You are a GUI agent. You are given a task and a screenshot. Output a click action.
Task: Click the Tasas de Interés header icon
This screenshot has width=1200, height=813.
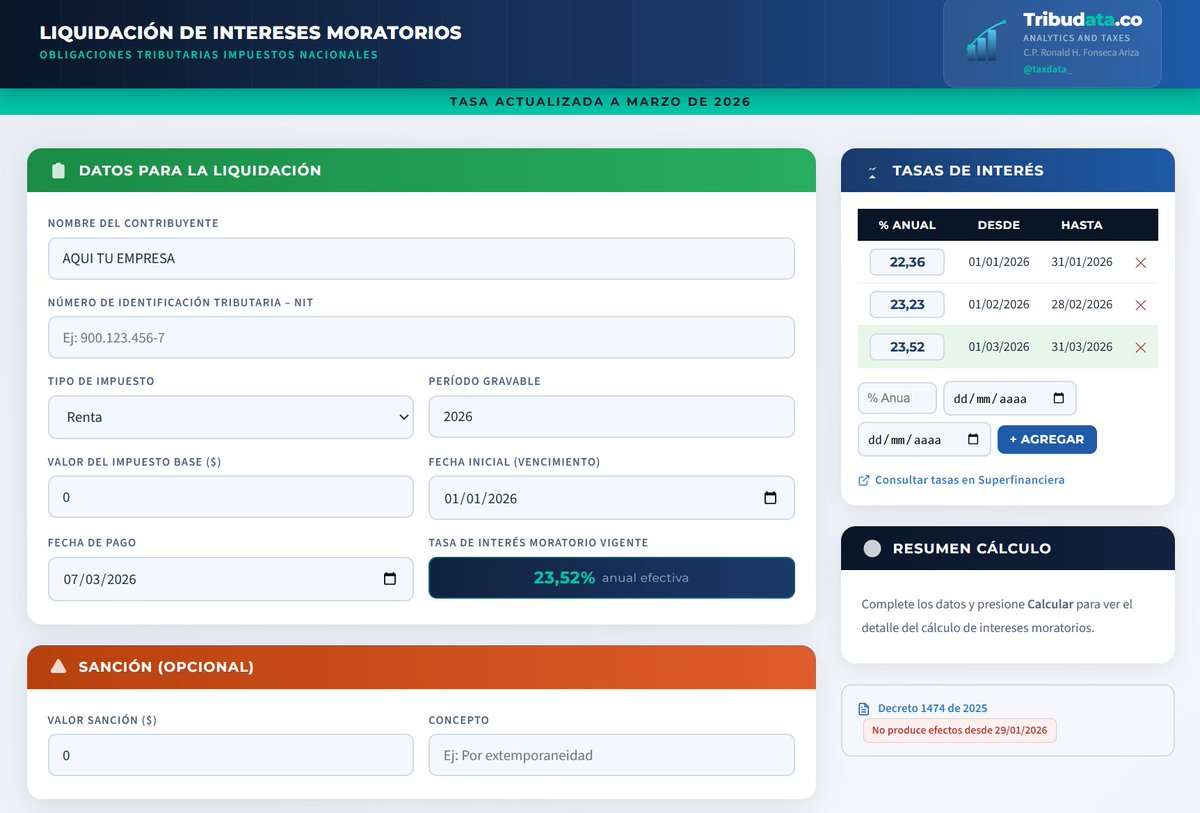pos(872,171)
